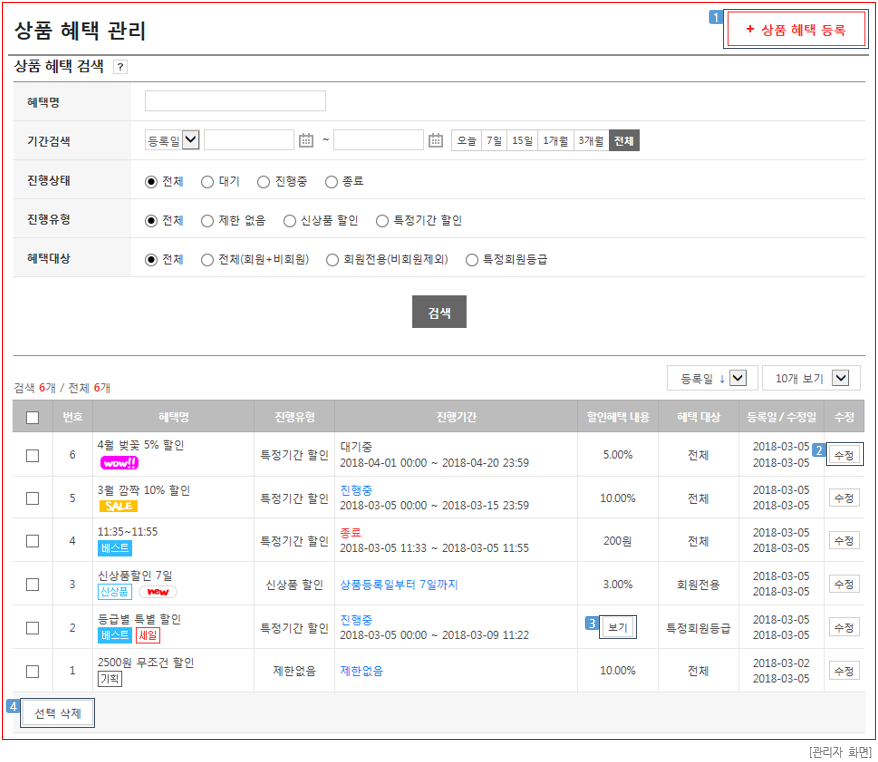Choose 신상품 할인 type radio option

pos(289,221)
